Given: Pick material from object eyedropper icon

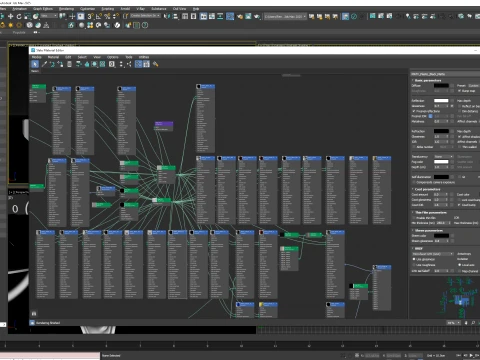Looking at the screenshot, I should tap(44, 64).
